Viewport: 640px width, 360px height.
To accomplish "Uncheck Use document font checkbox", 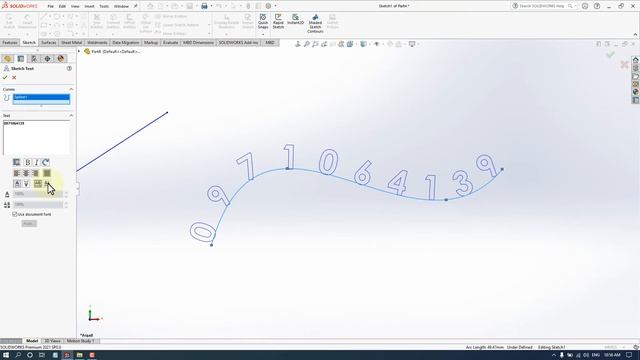I will [x=15, y=214].
